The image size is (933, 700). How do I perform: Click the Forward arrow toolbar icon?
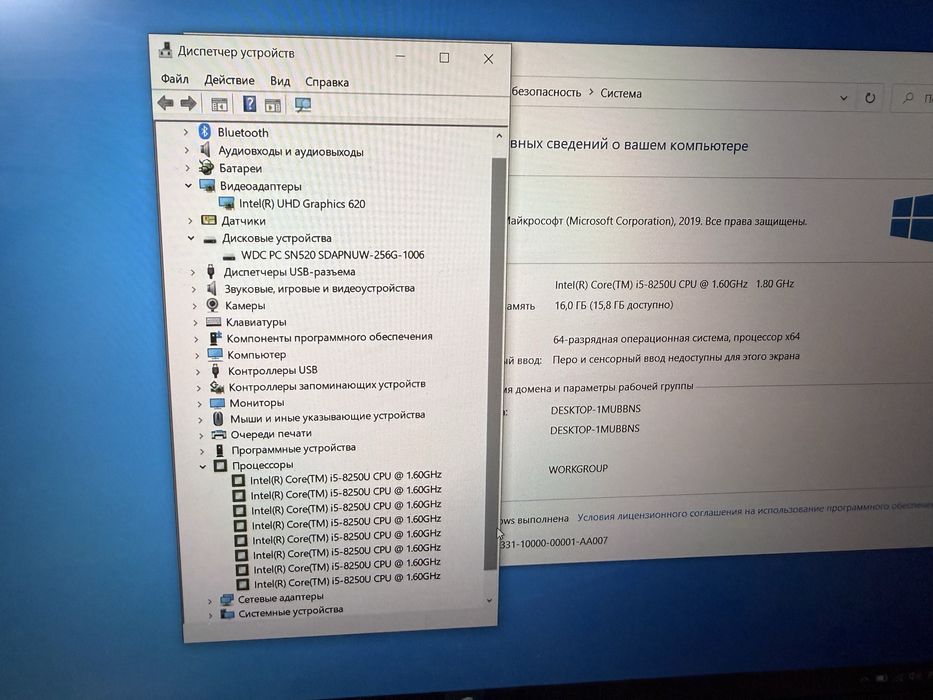tap(188, 104)
